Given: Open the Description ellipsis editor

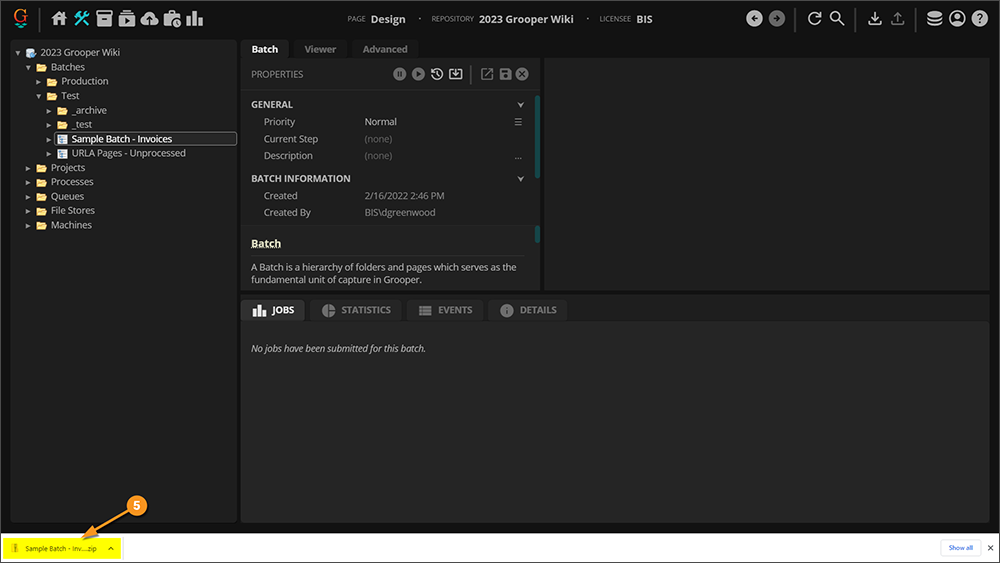Looking at the screenshot, I should coord(518,157).
